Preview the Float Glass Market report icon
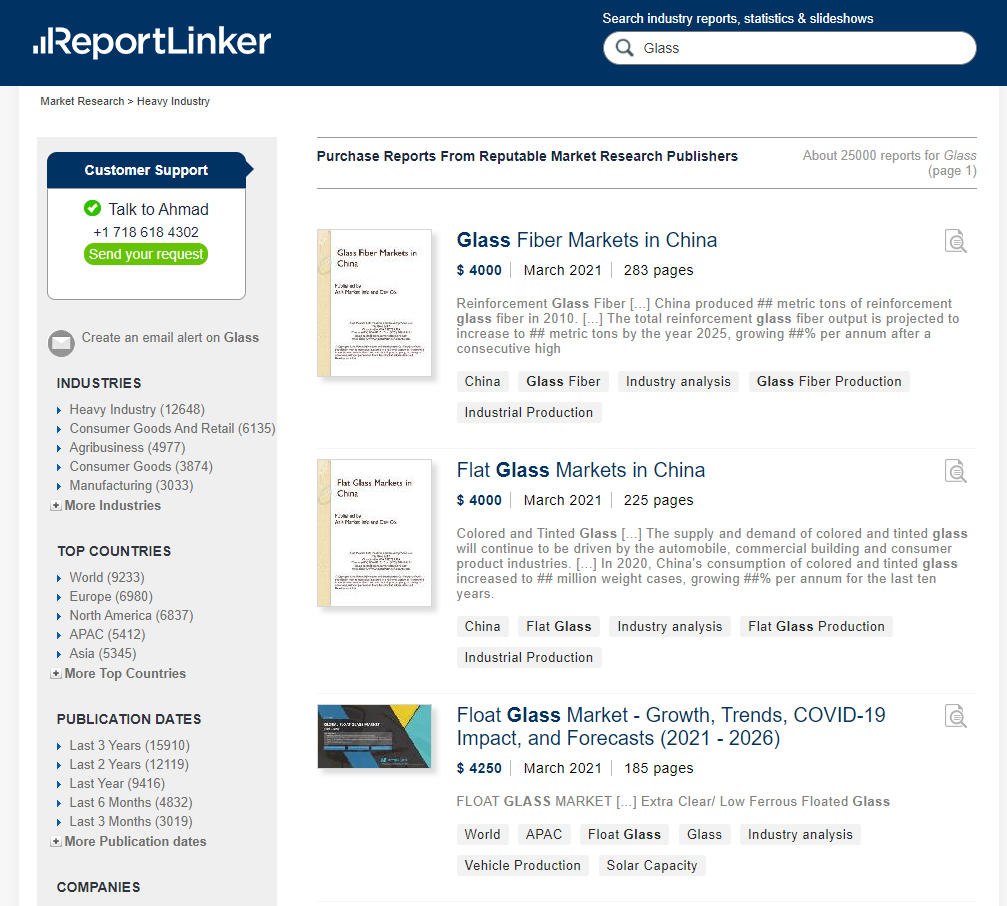Screen dimensions: 1007x906 click(955, 716)
